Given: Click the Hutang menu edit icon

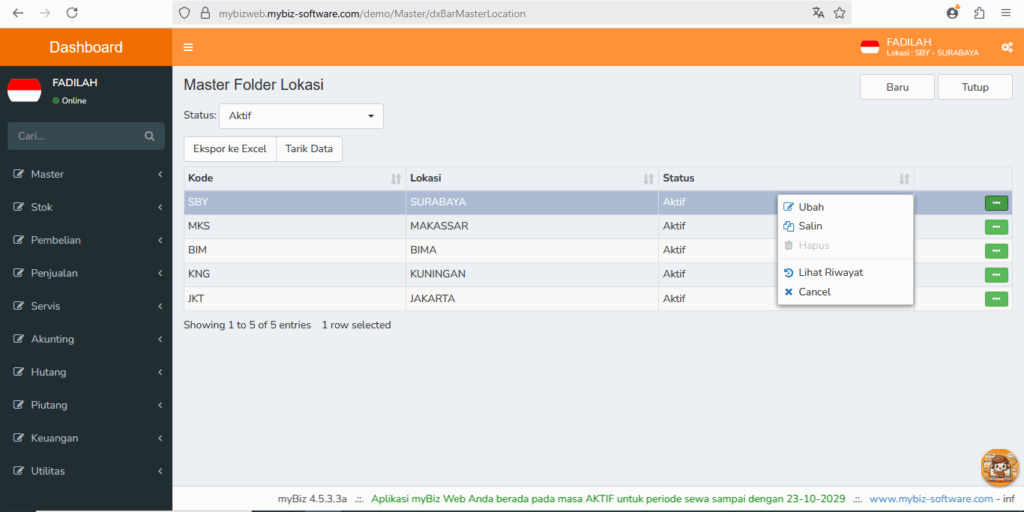Looking at the screenshot, I should point(18,372).
